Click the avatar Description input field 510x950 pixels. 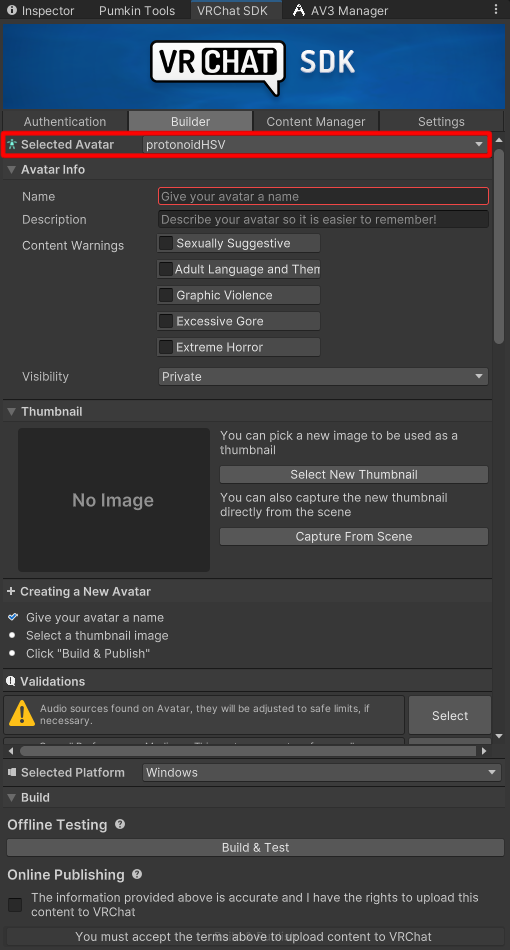(x=323, y=219)
